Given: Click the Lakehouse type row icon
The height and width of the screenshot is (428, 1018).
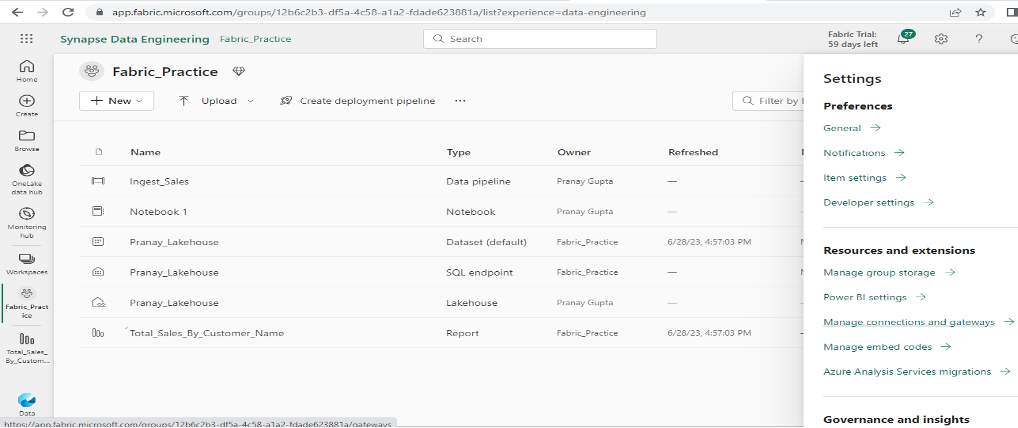Looking at the screenshot, I should tap(98, 303).
